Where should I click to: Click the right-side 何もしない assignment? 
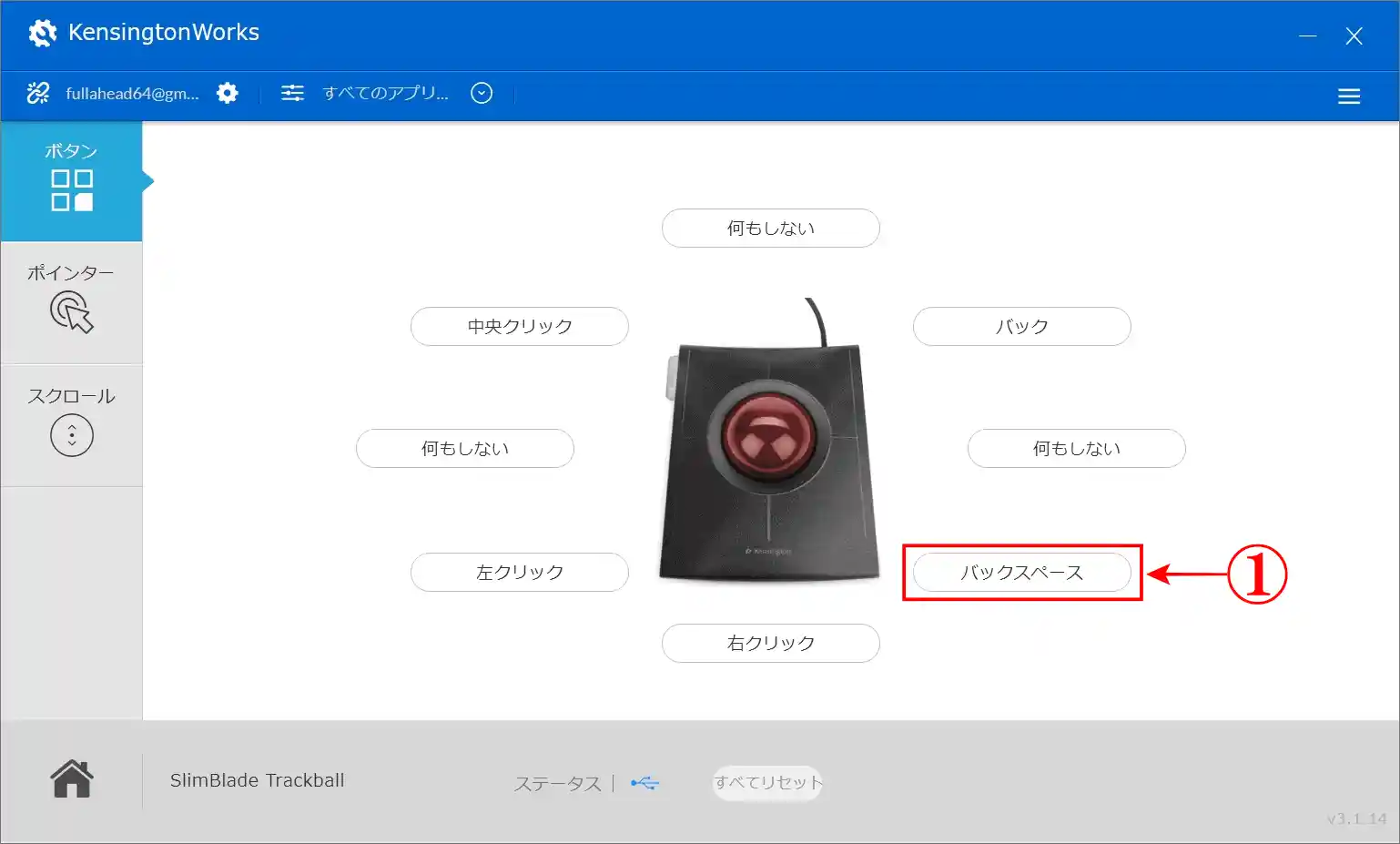[x=1077, y=449]
